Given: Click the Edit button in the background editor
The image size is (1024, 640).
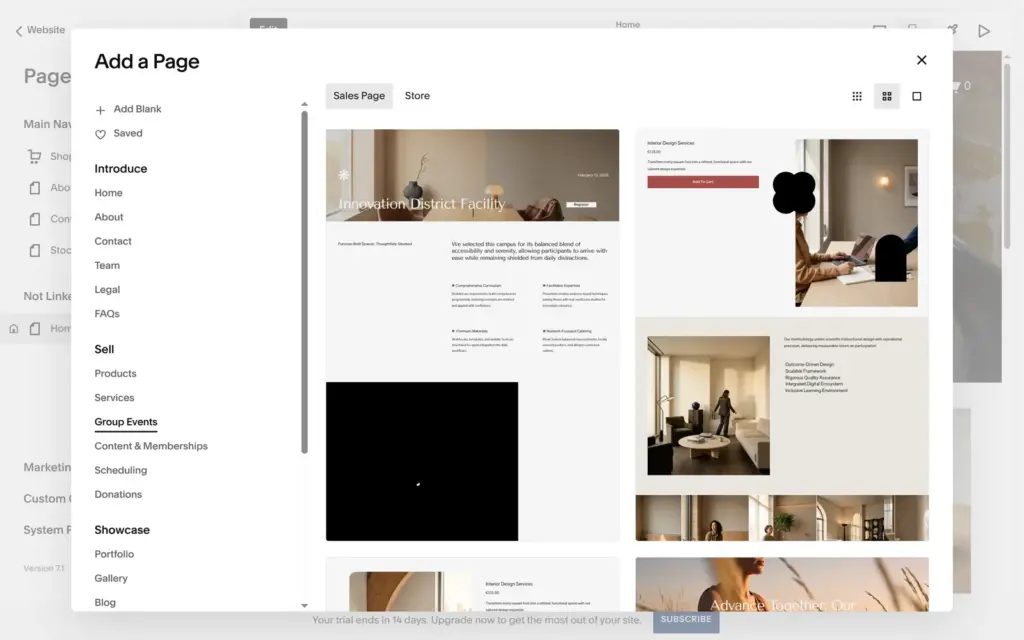Looking at the screenshot, I should coord(268,25).
